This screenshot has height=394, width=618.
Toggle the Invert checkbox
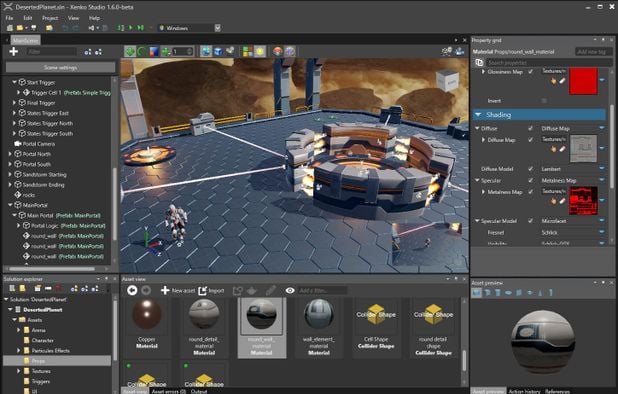544,100
